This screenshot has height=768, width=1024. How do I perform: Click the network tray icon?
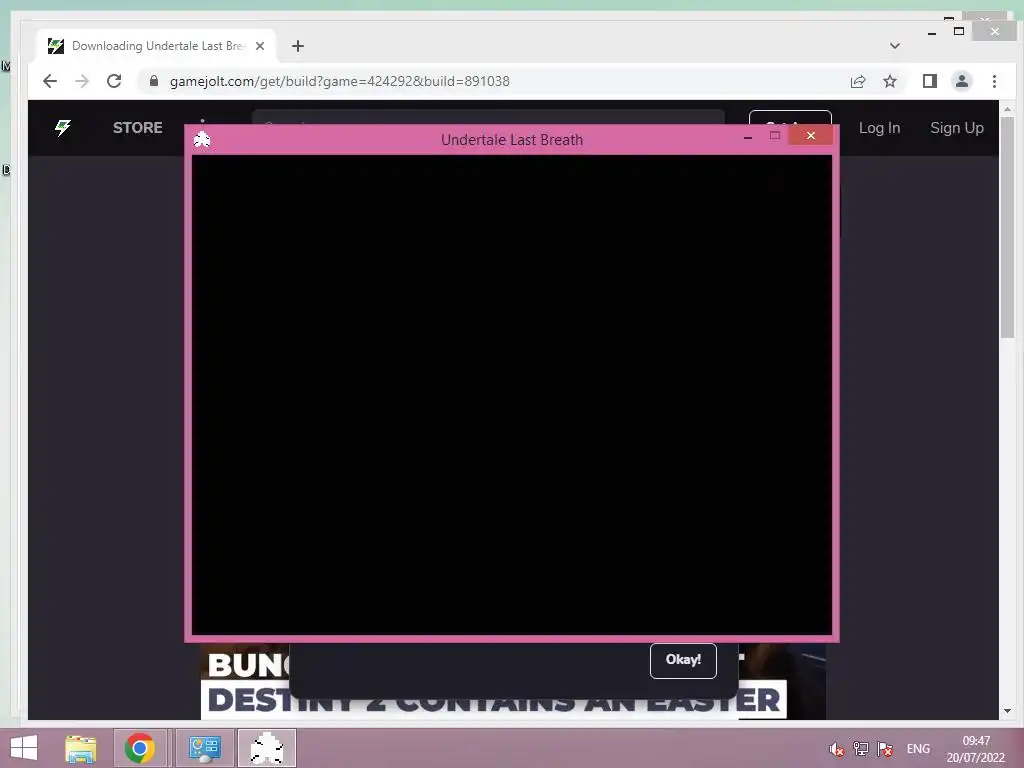(x=861, y=749)
